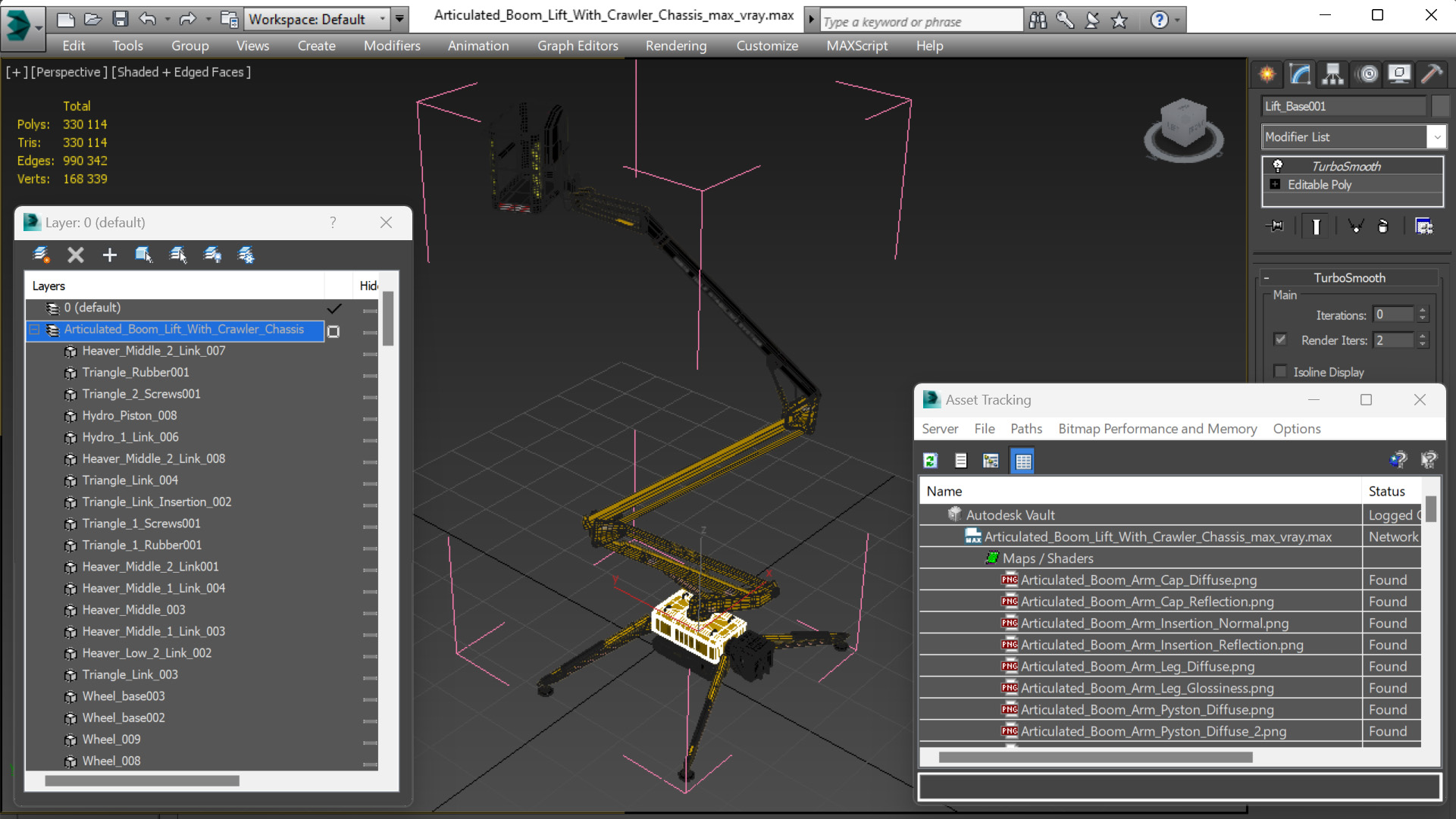Viewport: 1456px width, 819px height.
Task: Open Configure Modifier Sets icon
Action: click(x=1423, y=226)
